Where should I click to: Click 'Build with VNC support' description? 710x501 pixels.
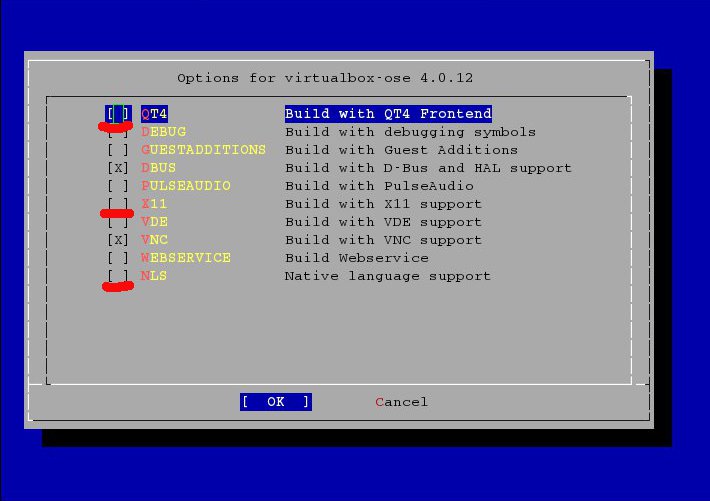(x=383, y=240)
